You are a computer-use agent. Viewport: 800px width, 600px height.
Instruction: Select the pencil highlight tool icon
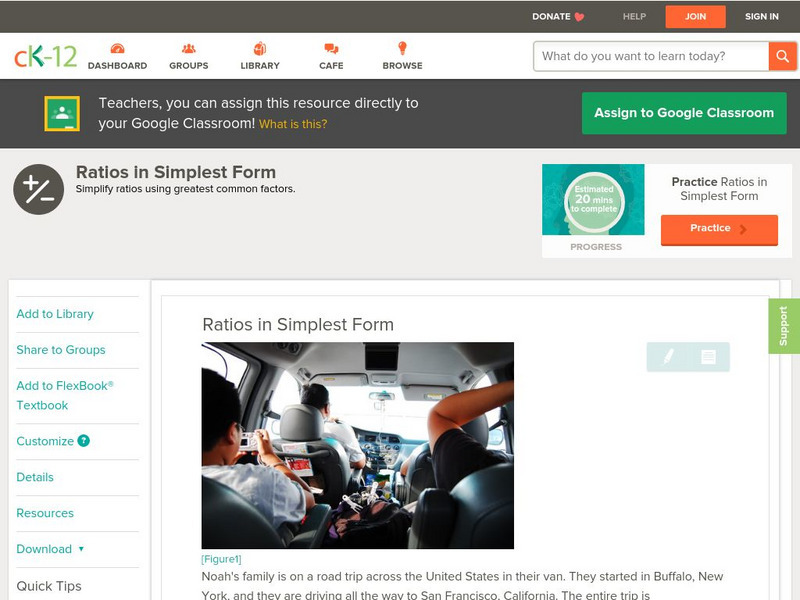click(668, 357)
